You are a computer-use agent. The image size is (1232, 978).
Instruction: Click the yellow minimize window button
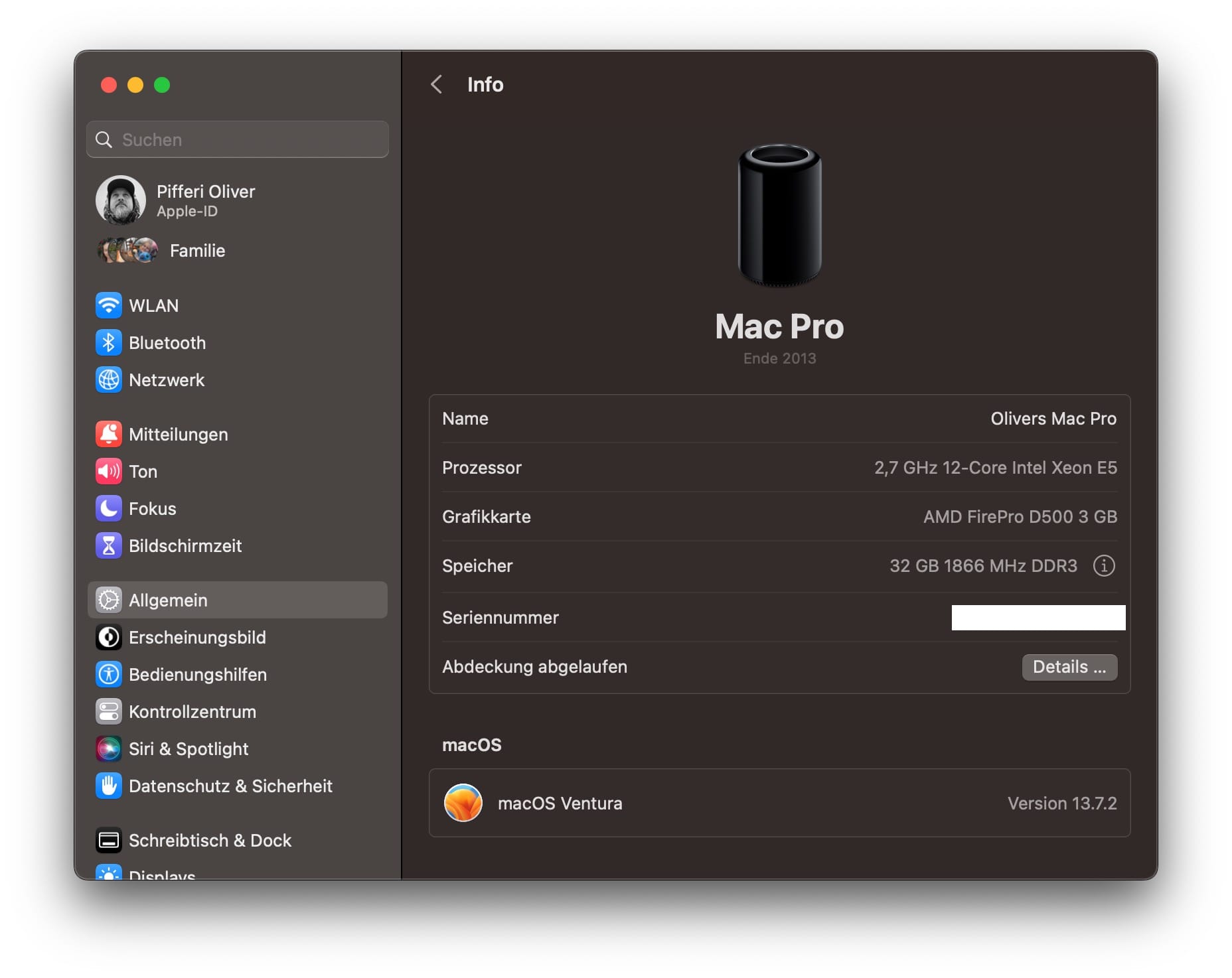point(135,85)
